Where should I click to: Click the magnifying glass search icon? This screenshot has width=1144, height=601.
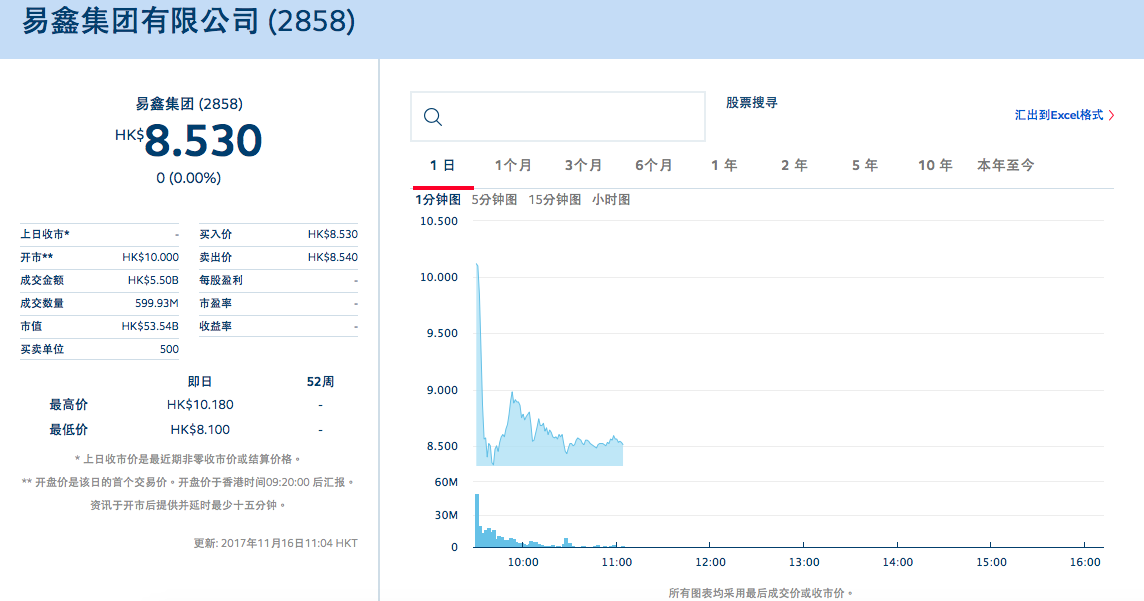click(x=433, y=117)
